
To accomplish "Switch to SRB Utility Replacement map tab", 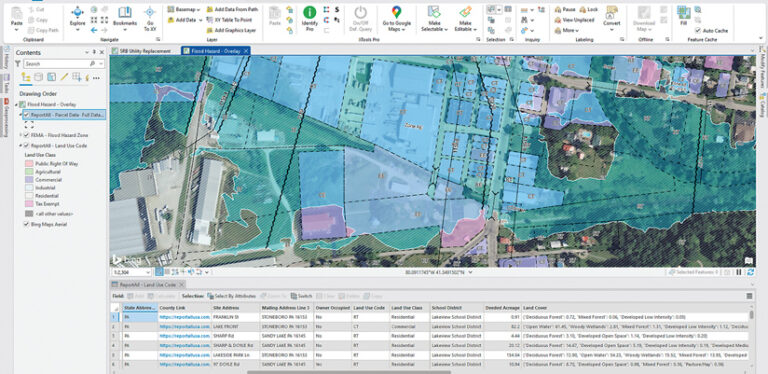I will tap(141, 51).
